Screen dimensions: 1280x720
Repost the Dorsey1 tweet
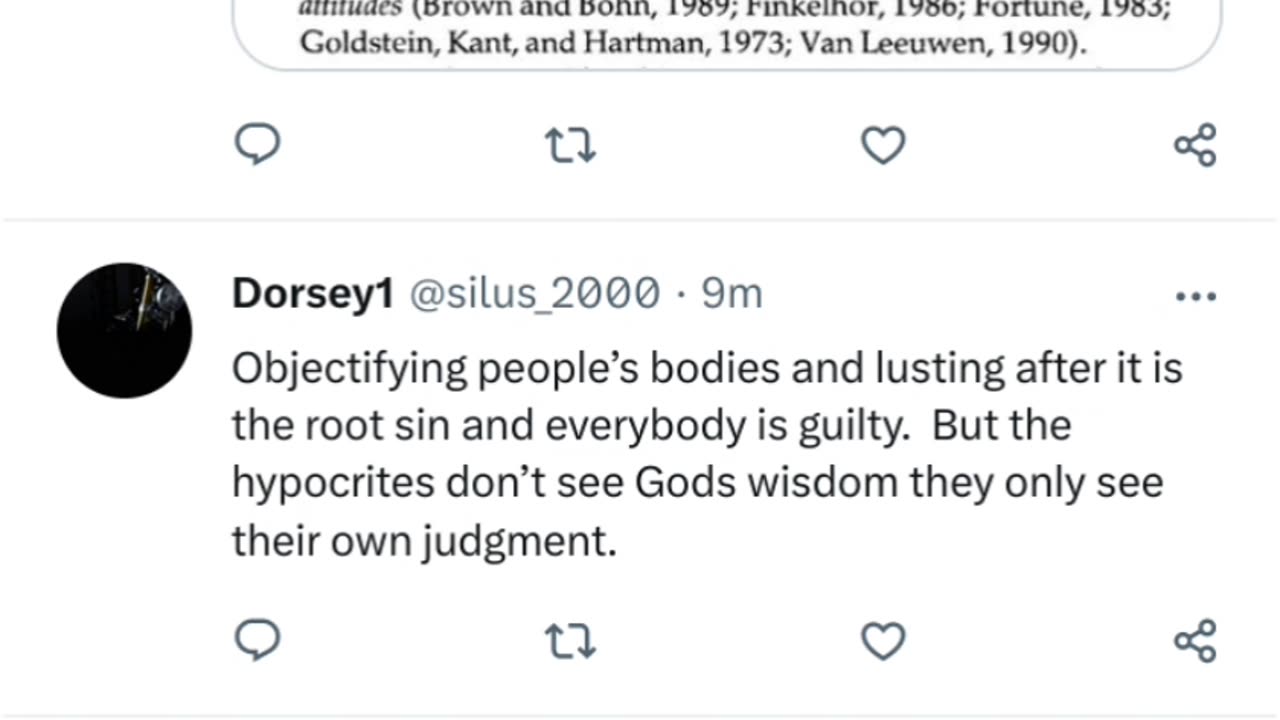click(570, 640)
